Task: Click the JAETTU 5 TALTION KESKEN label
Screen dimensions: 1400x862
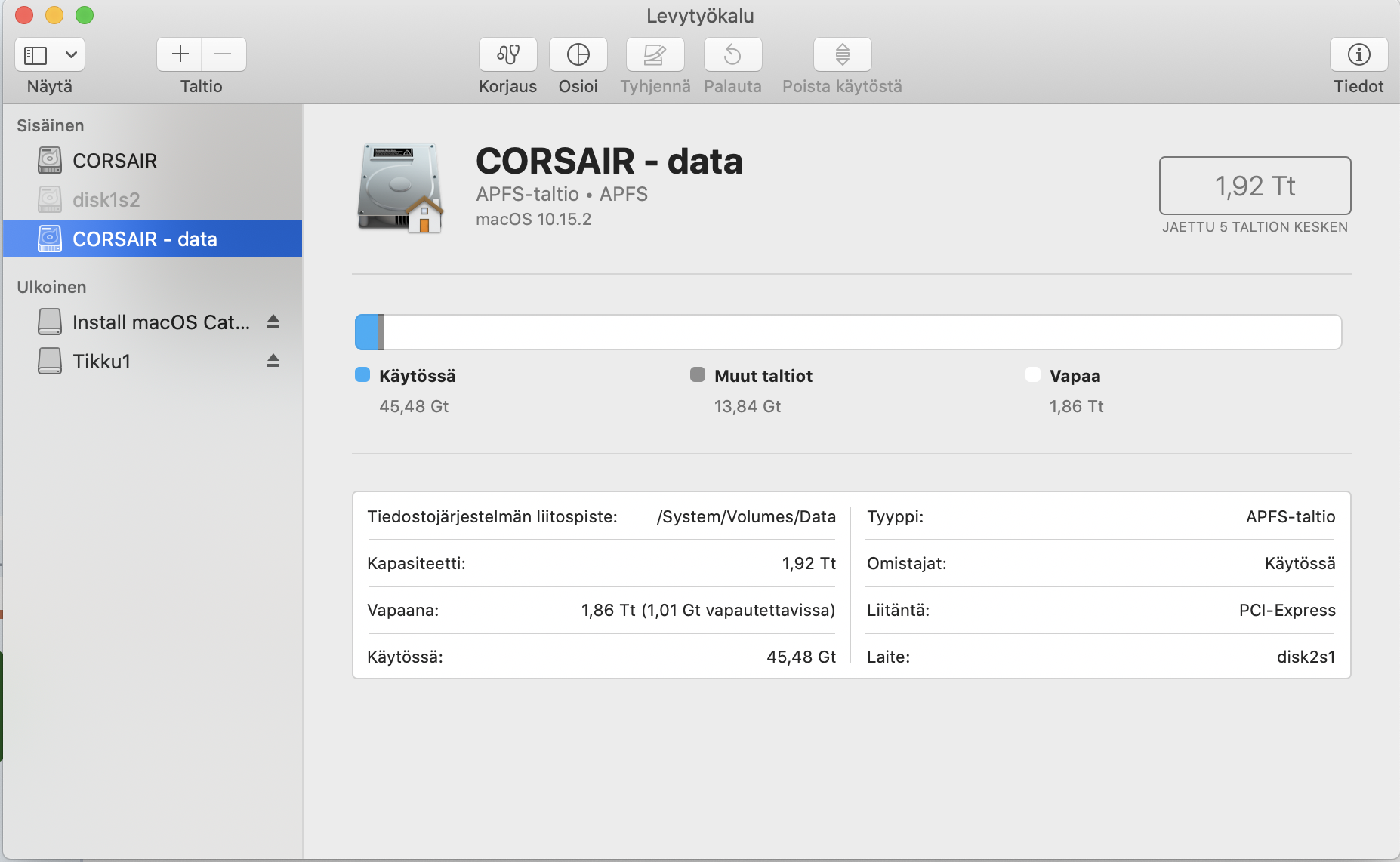Action: point(1255,227)
